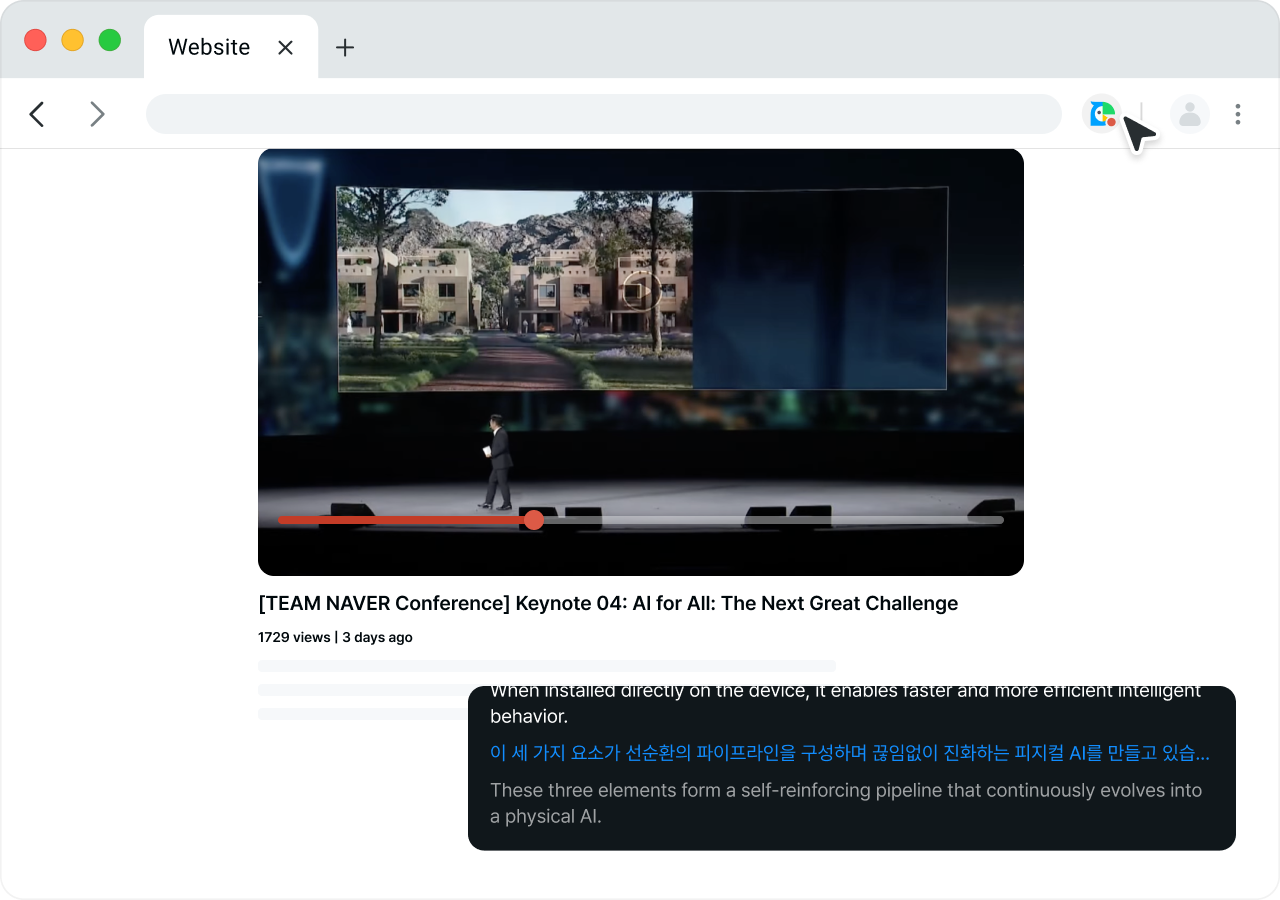Click the browser back arrow
The height and width of the screenshot is (900, 1280).
coord(37,115)
